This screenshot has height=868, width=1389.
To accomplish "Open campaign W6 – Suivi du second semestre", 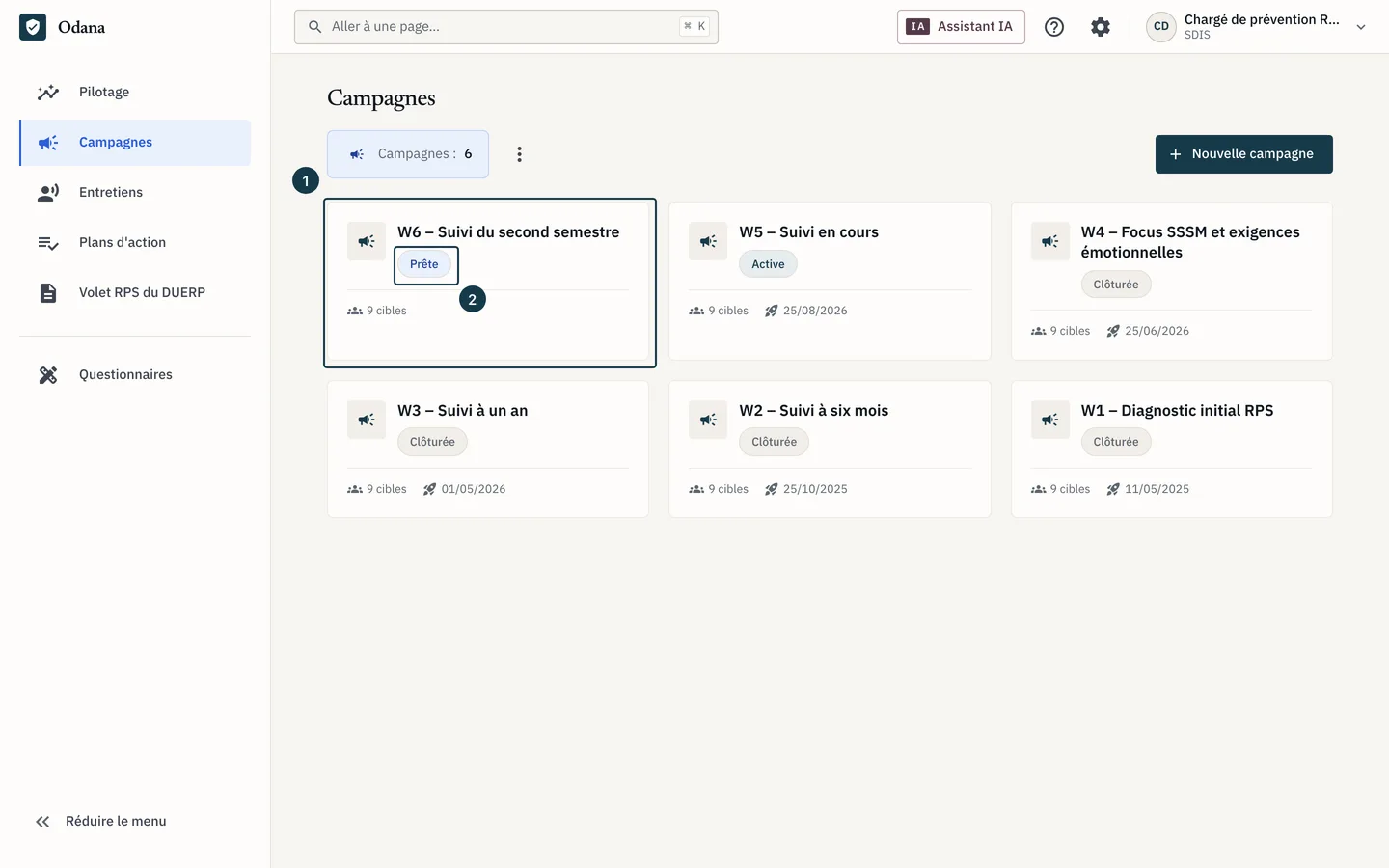I will (488, 282).
